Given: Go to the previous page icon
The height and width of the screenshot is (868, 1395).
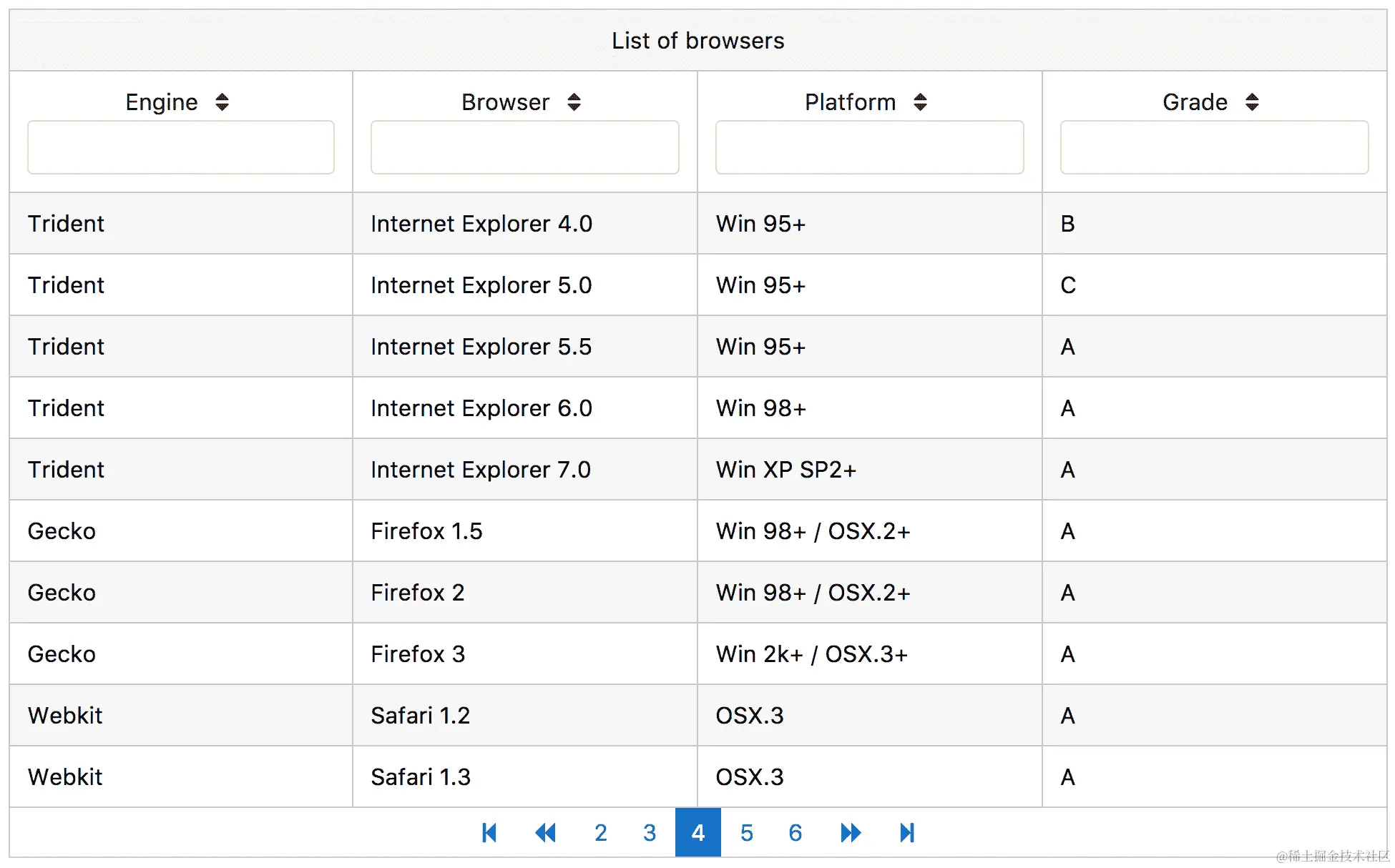Looking at the screenshot, I should coord(545,832).
